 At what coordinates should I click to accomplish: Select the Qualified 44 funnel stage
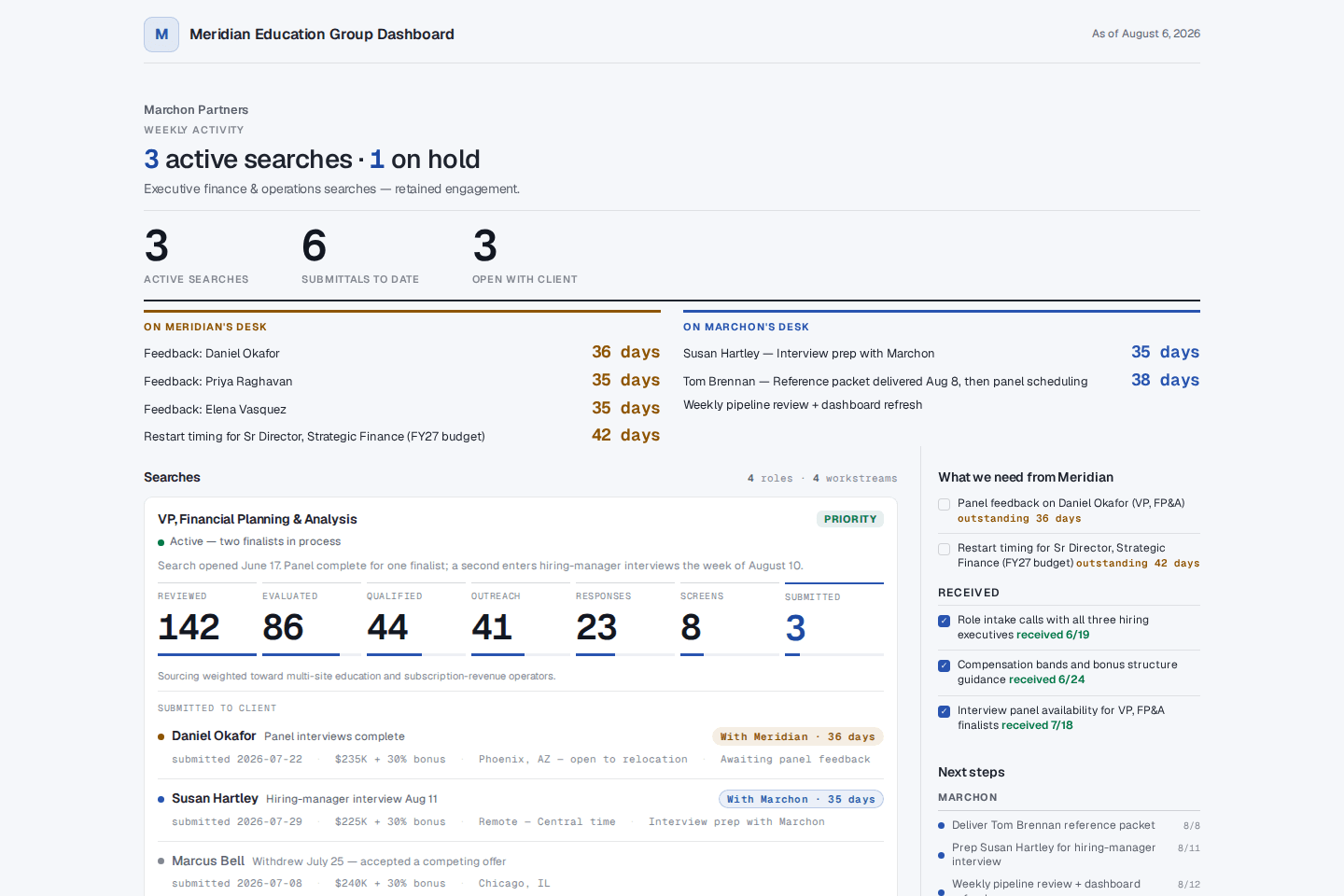(x=416, y=620)
